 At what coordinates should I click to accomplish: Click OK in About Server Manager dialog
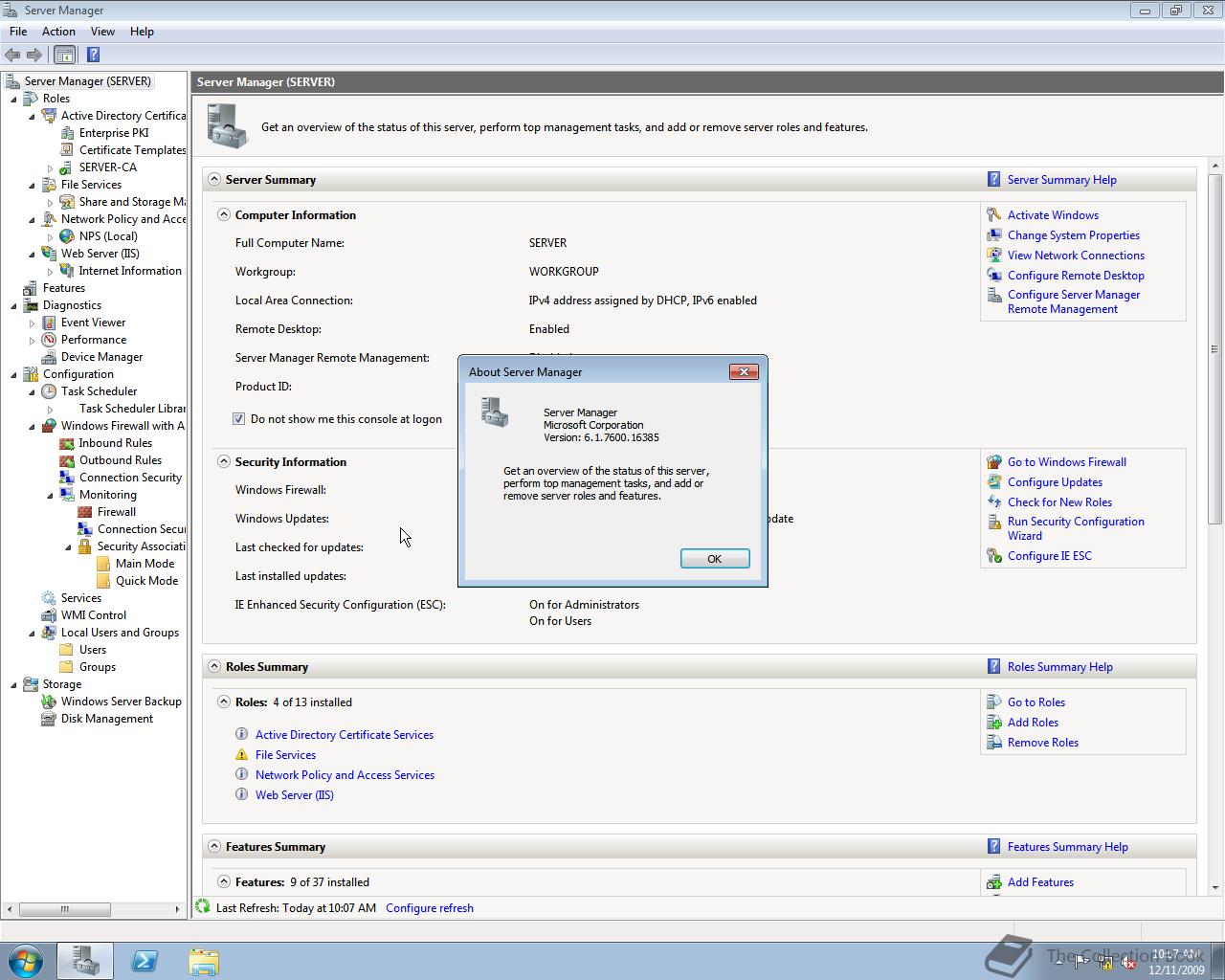[715, 559]
